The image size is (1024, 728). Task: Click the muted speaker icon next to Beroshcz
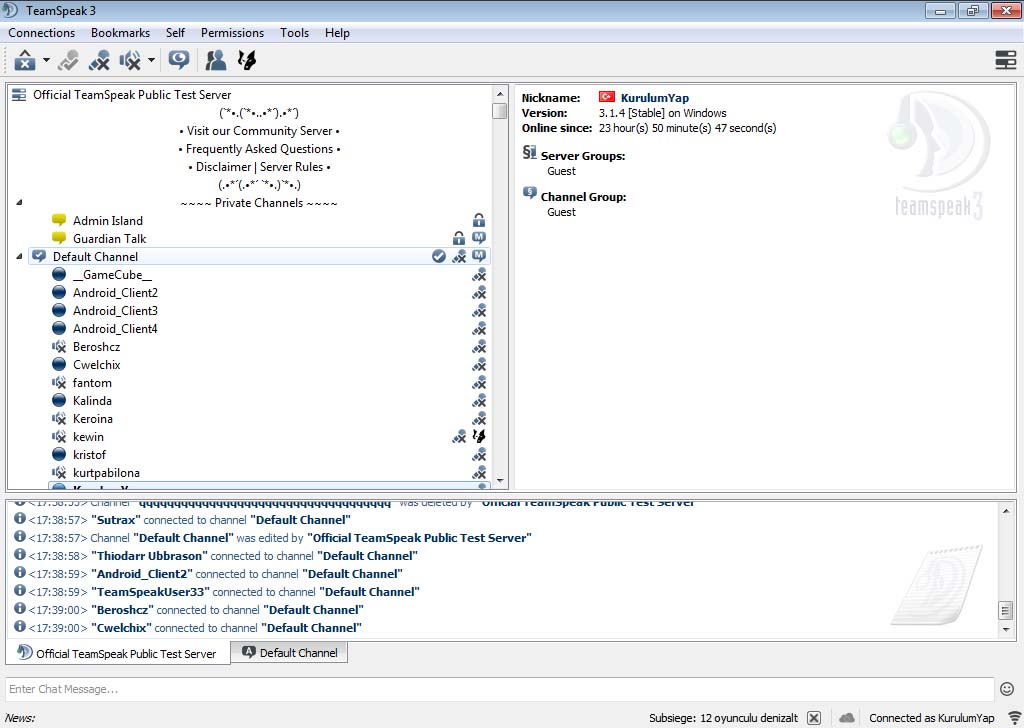tap(59, 346)
